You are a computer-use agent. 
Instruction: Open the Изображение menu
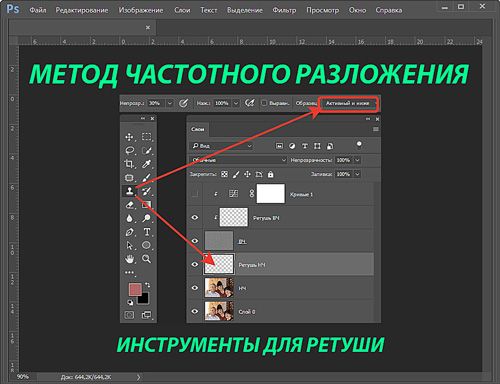click(x=141, y=10)
